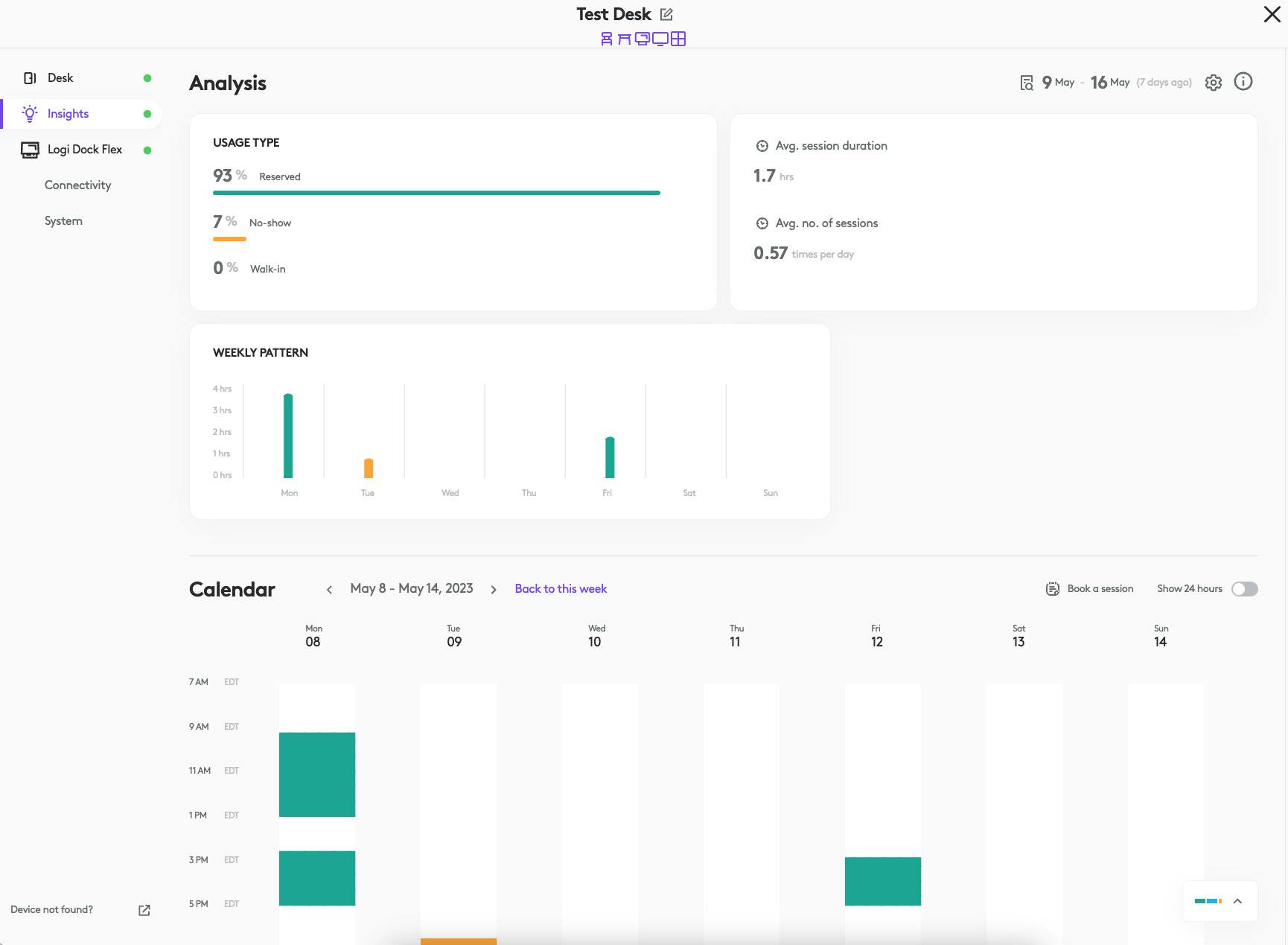The image size is (1288, 945).
Task: Click the WEEKLY PATTERN heading
Action: [x=261, y=353]
